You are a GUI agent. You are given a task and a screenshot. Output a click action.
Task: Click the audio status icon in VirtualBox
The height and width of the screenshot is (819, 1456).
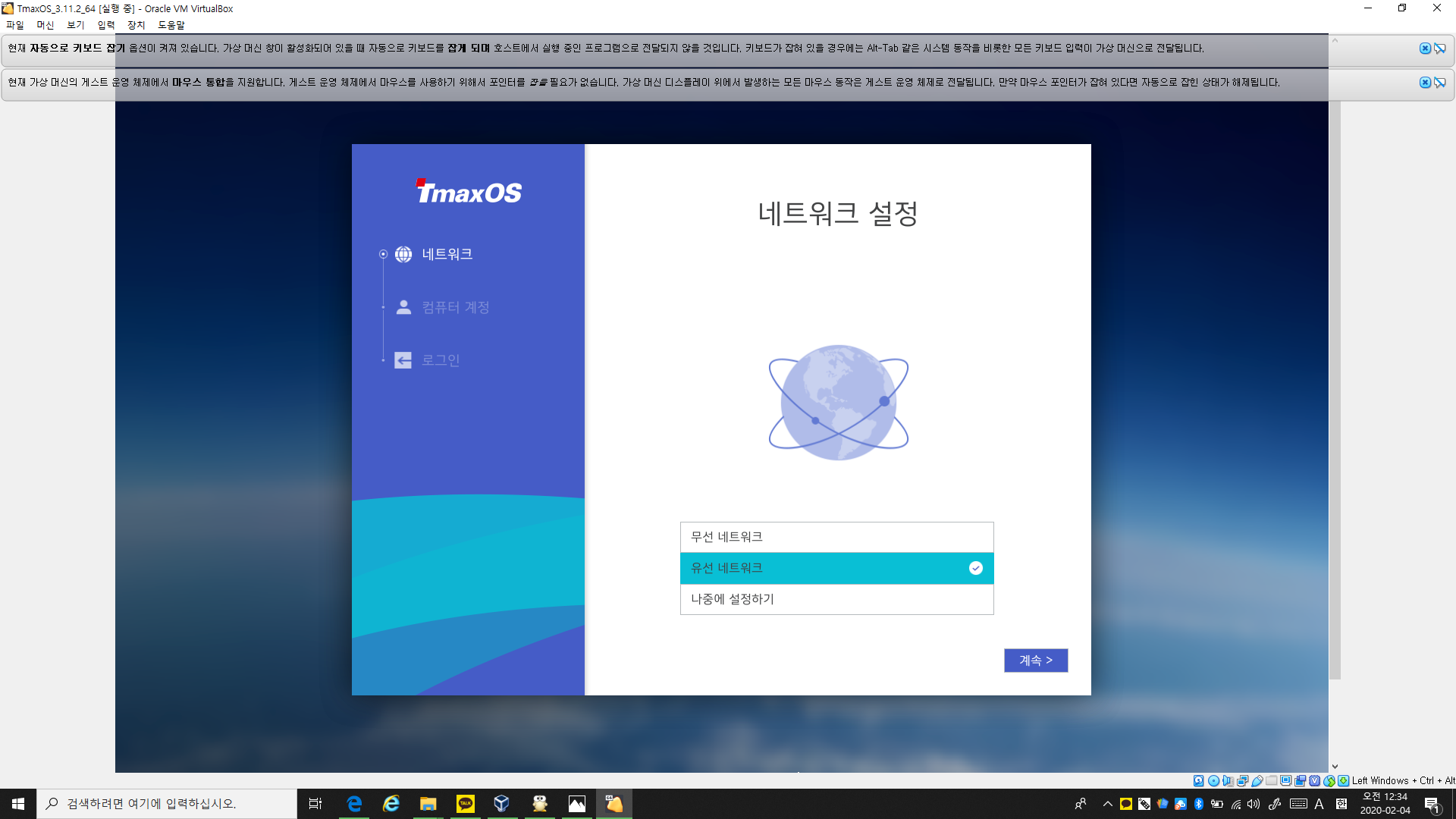[1228, 780]
